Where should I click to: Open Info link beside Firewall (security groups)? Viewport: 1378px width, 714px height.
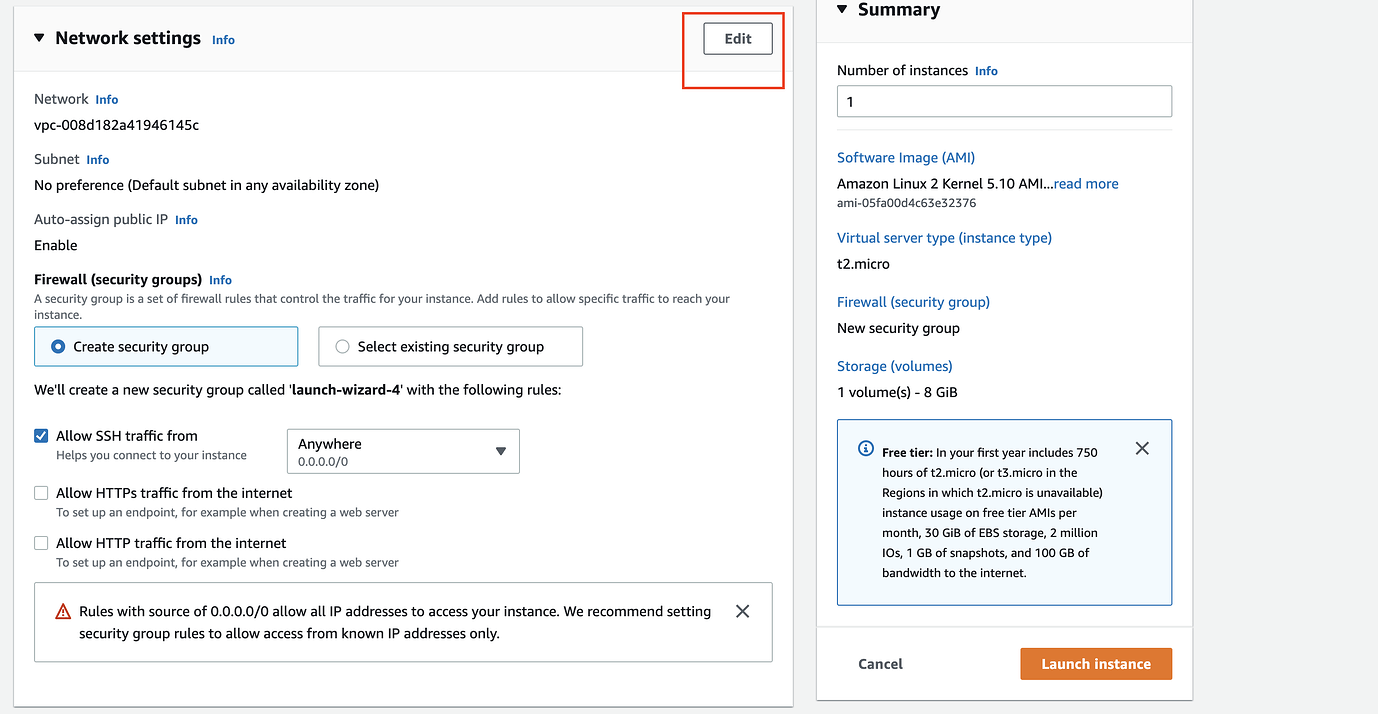point(220,280)
